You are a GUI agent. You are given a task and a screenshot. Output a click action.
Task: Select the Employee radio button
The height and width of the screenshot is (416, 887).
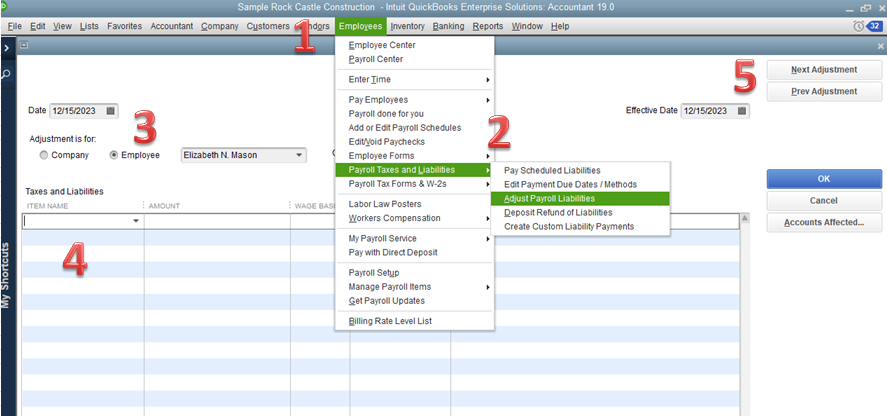pyautogui.click(x=114, y=155)
